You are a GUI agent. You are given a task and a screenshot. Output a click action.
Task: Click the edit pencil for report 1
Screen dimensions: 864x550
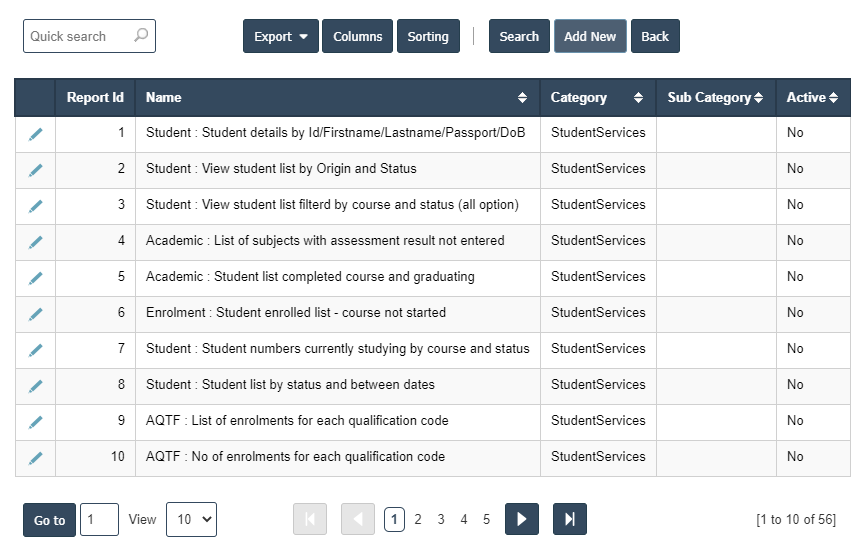35,134
